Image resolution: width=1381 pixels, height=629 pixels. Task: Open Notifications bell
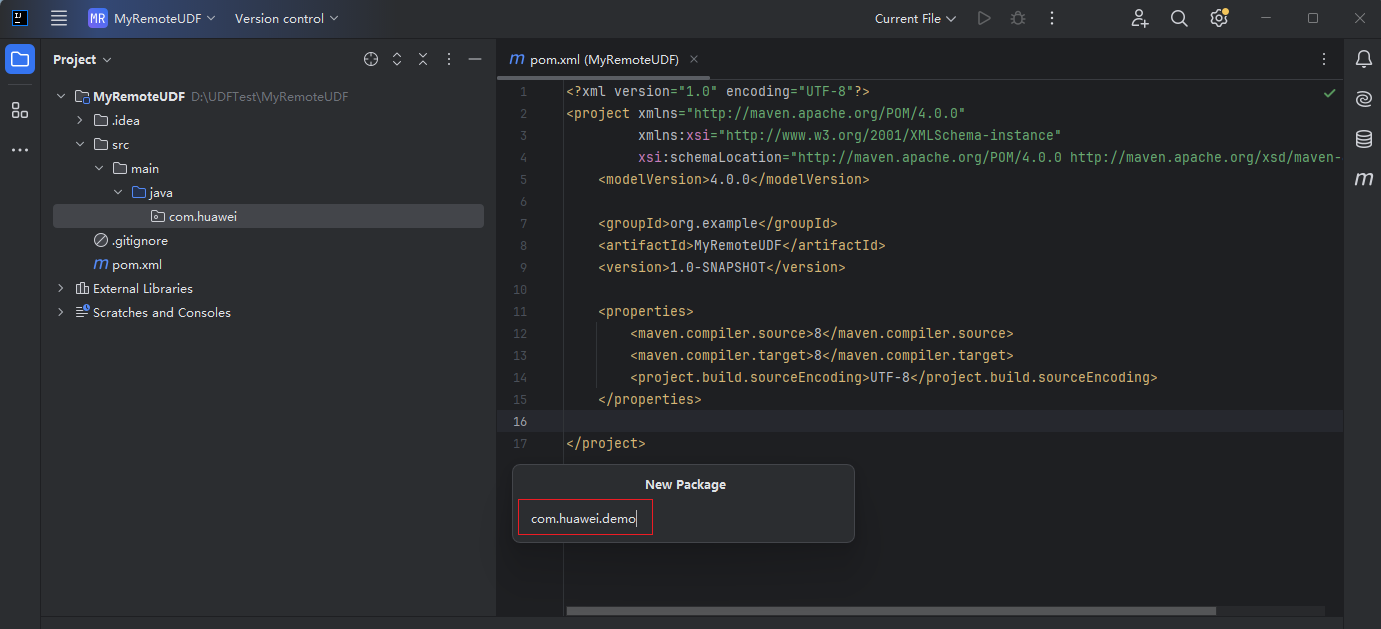1363,59
